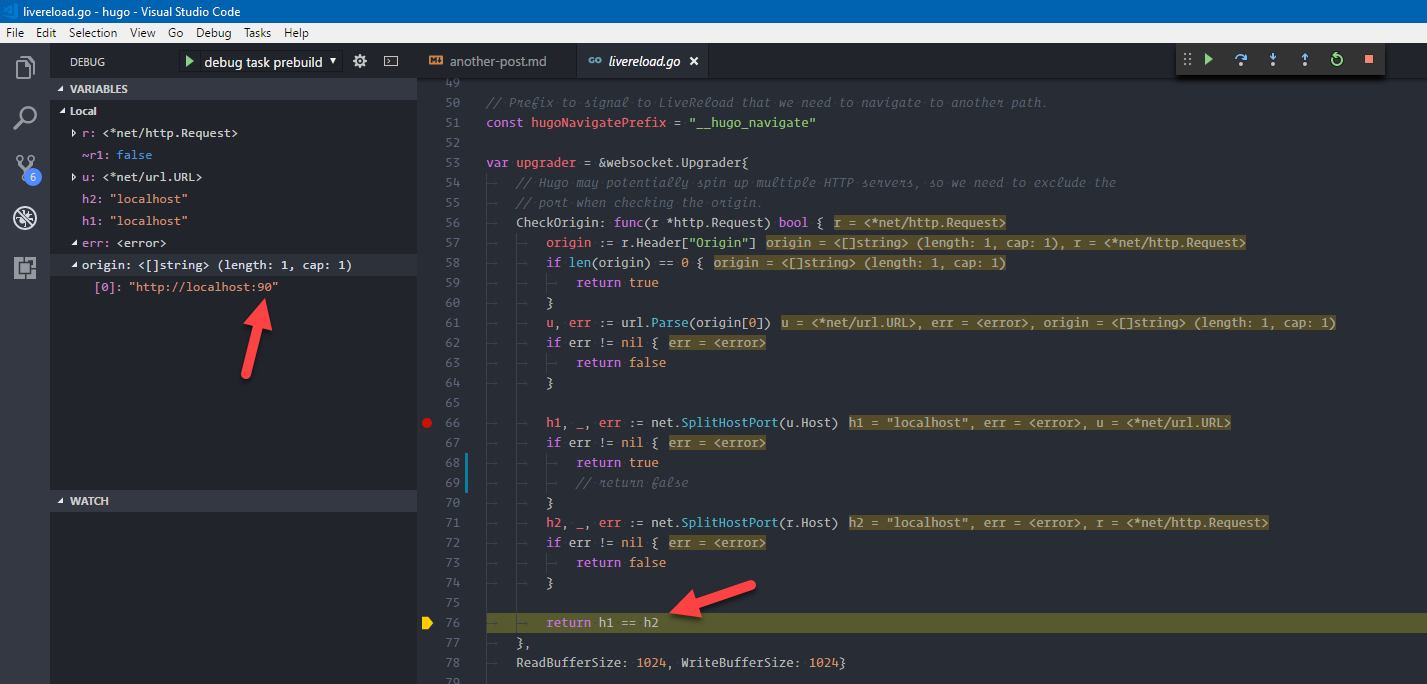This screenshot has height=684, width=1427.
Task: Open the Extensions view in activity bar
Action: [x=25, y=267]
